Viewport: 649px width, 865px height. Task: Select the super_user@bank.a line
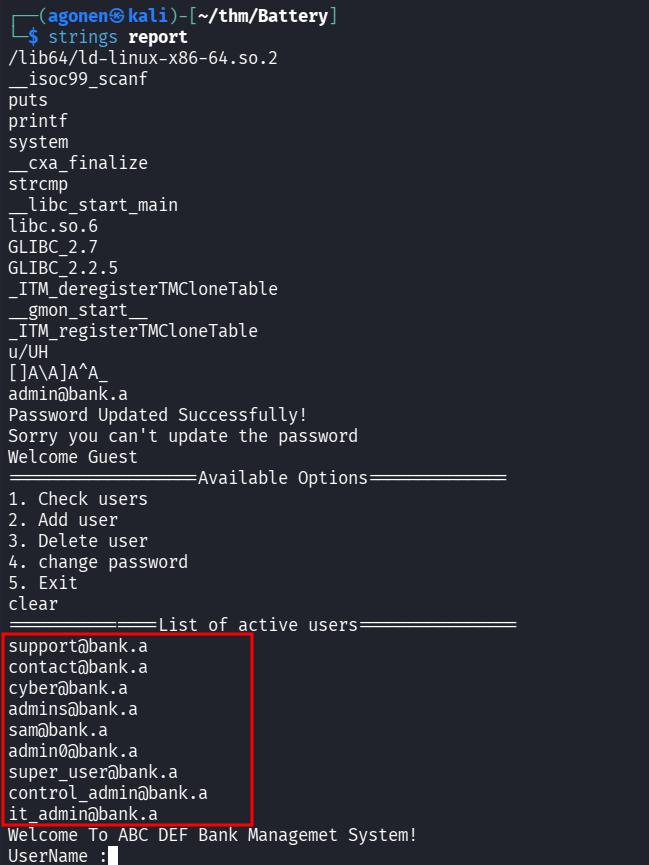click(93, 772)
